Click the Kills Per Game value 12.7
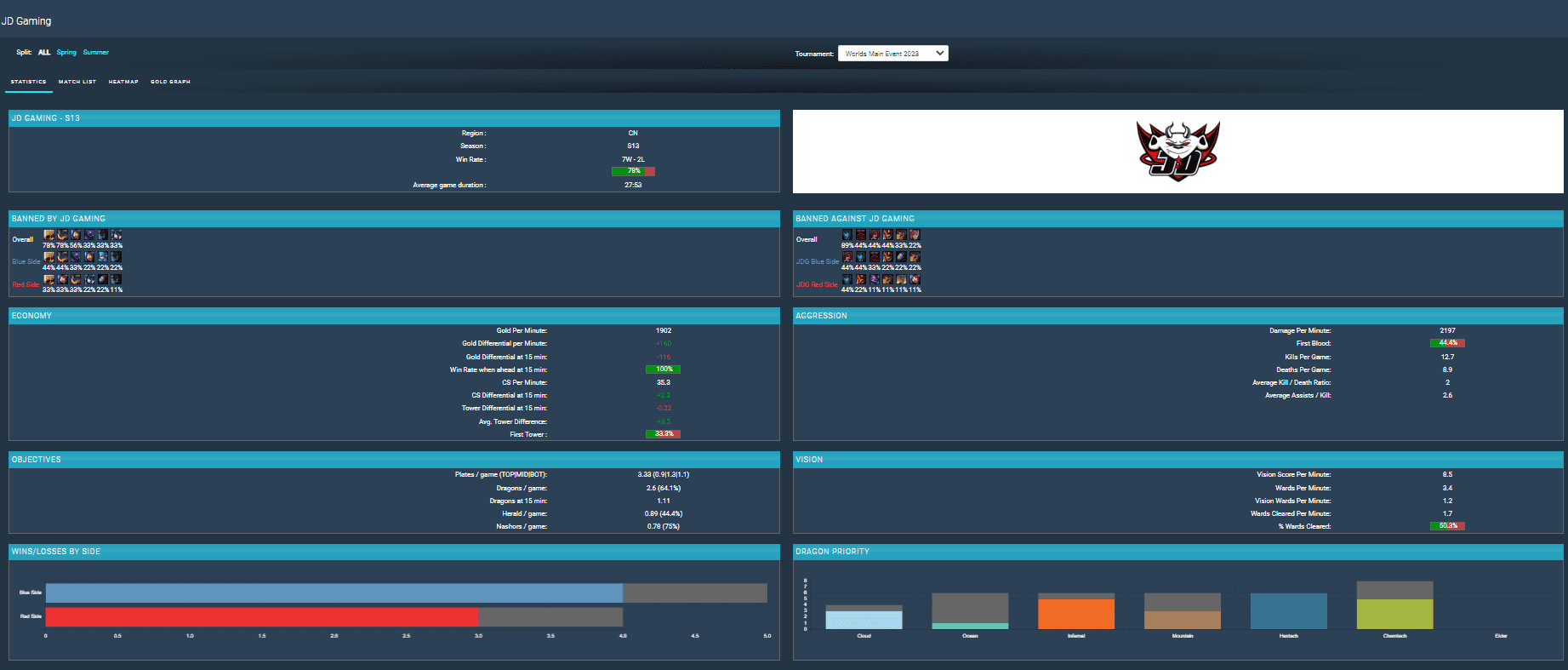Image resolution: width=1568 pixels, height=670 pixels. (x=1447, y=357)
